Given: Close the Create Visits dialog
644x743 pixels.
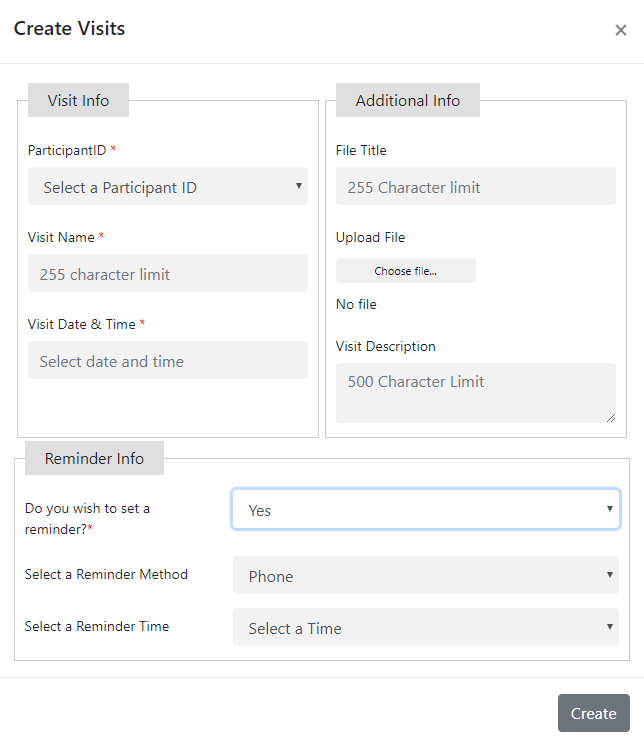Looking at the screenshot, I should tap(620, 30).
